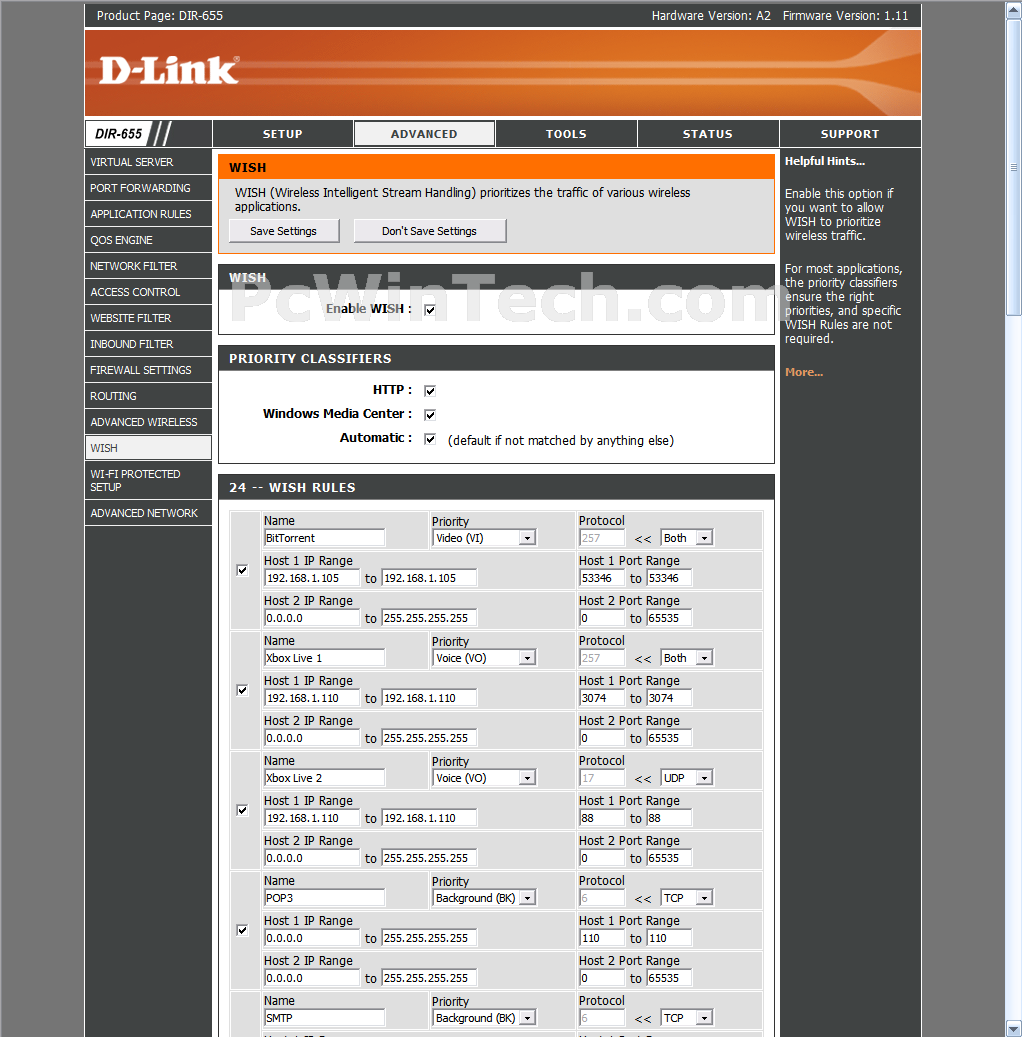
Task: Toggle the Windows Media Center checkbox
Action: click(430, 415)
